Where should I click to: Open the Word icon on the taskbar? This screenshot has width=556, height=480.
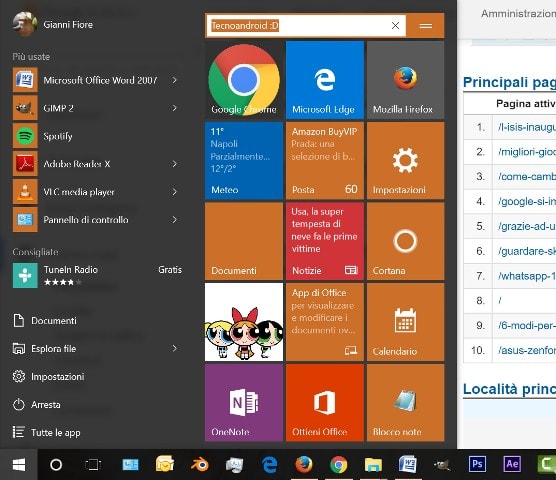pos(407,464)
